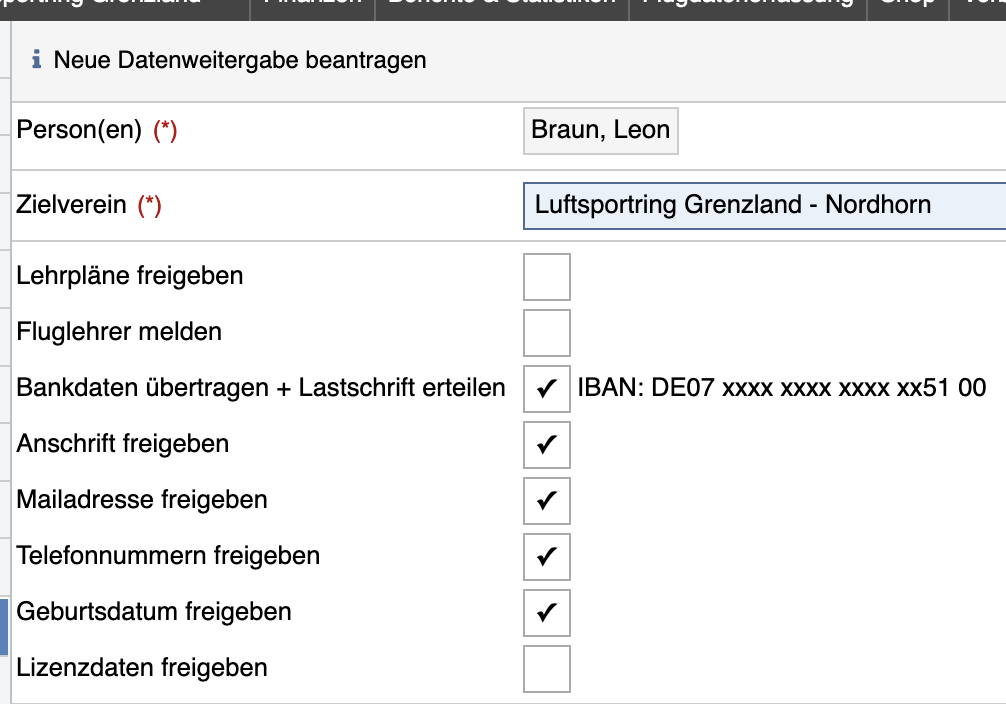Click the 'Zielverein' field label
Image resolution: width=1006 pixels, height=704 pixels.
(x=71, y=206)
